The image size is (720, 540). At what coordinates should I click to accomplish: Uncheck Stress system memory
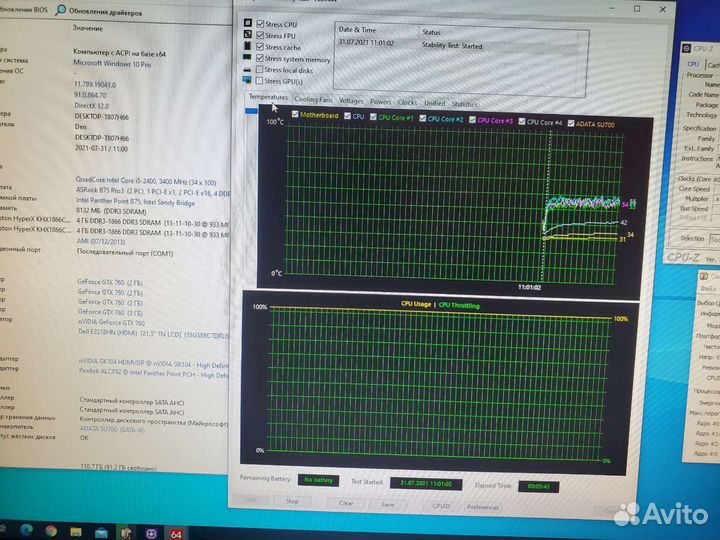(x=260, y=58)
